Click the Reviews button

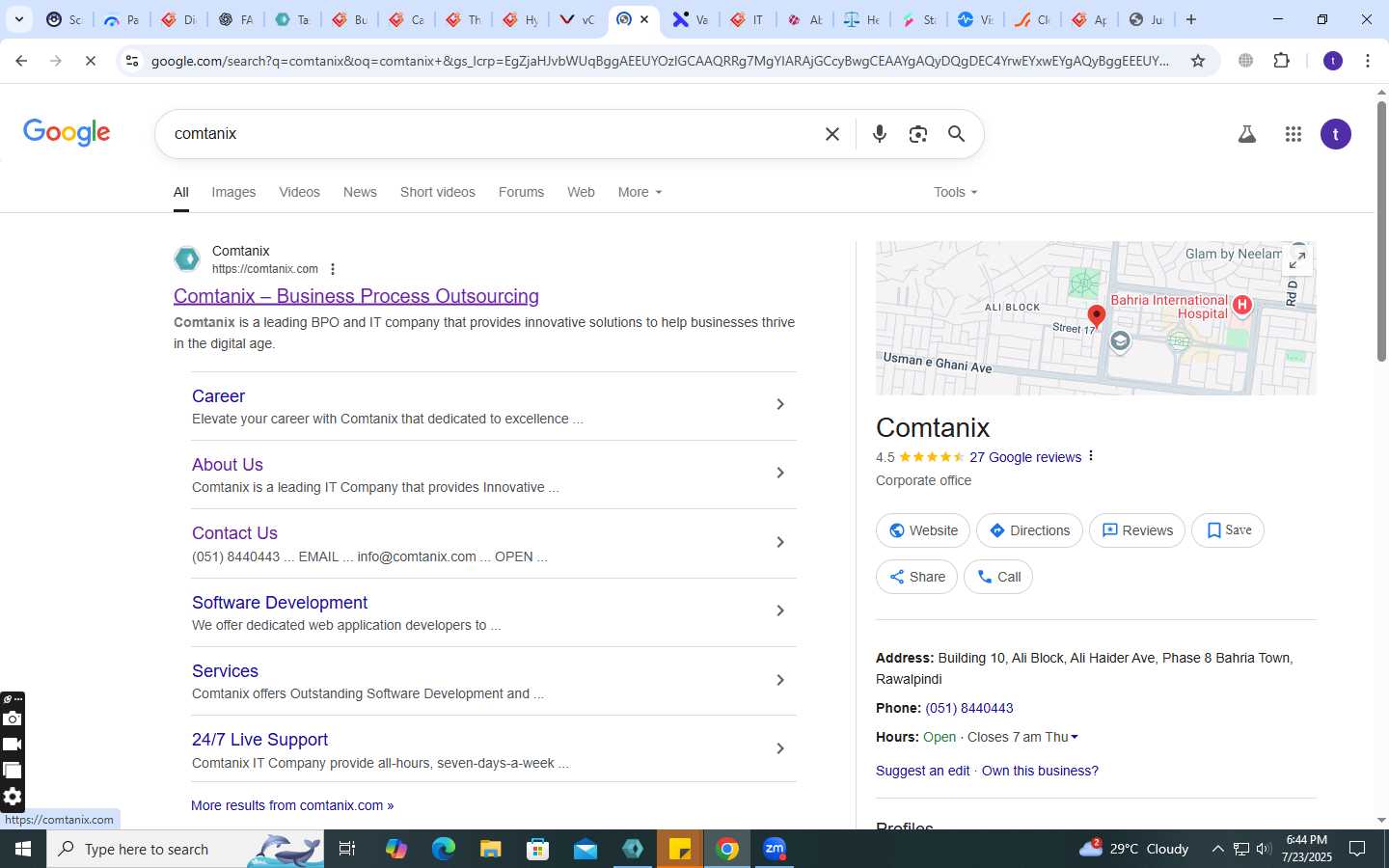pos(1137,530)
